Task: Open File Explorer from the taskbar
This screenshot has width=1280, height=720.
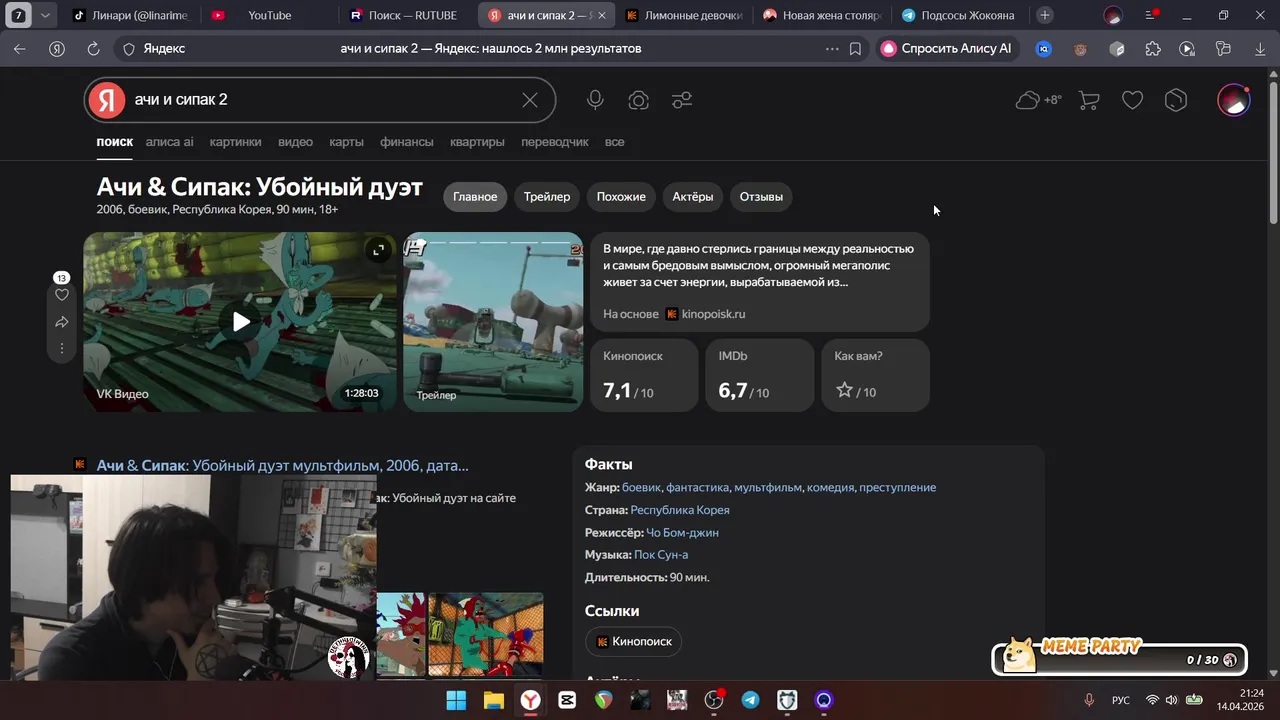Action: pyautogui.click(x=493, y=700)
